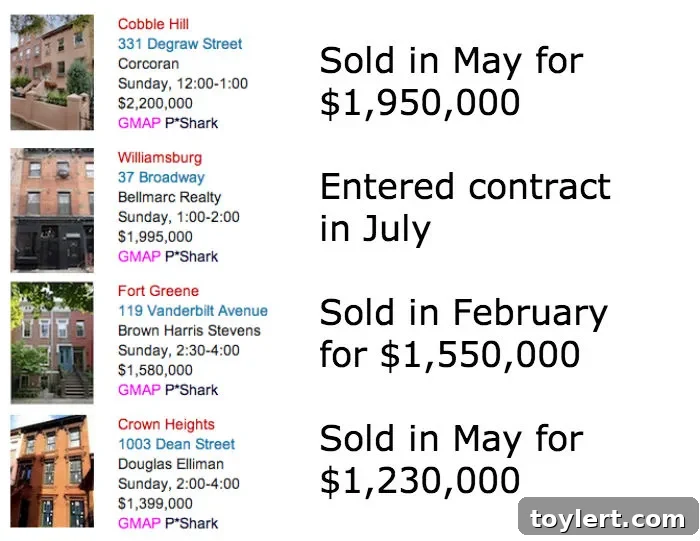Image resolution: width=700 pixels, height=541 pixels.
Task: Click P*Shark for 119 Vanderbilt Avenue
Action: (x=192, y=390)
